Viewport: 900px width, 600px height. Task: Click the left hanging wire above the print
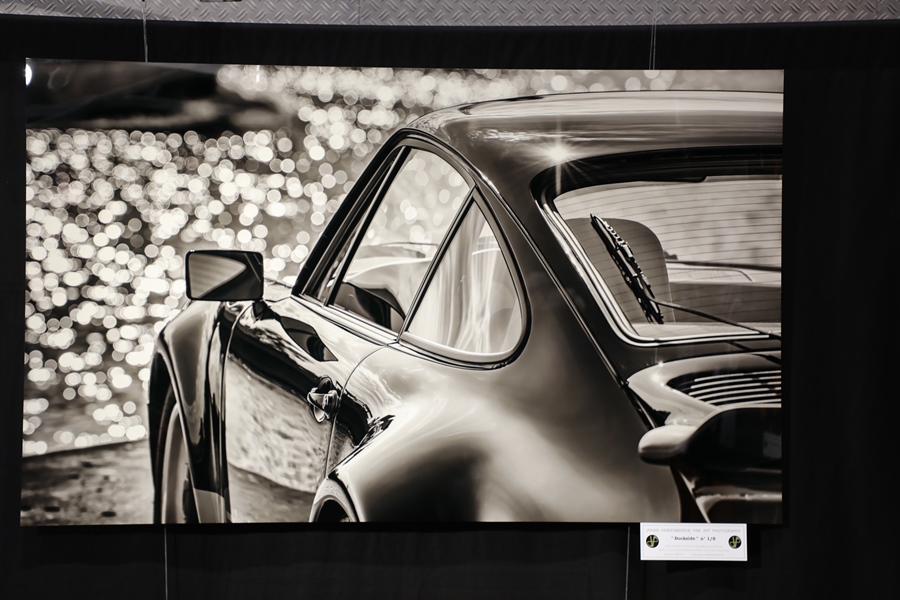[x=145, y=30]
